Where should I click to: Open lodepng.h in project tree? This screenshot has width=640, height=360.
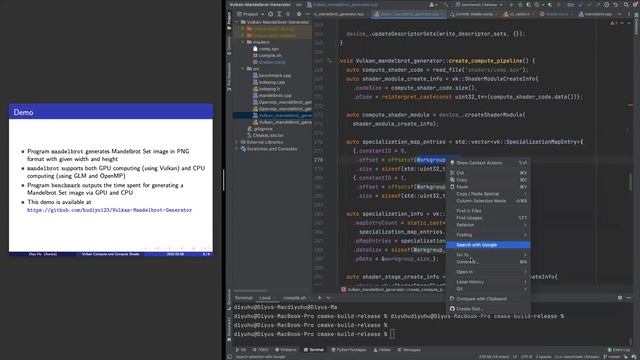pyautogui.click(x=267, y=89)
